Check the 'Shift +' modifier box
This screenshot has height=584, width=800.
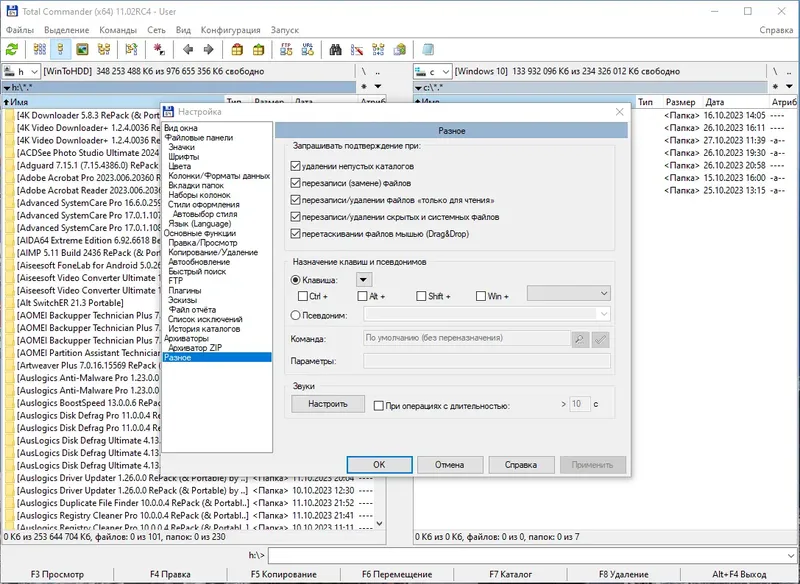[421, 296]
